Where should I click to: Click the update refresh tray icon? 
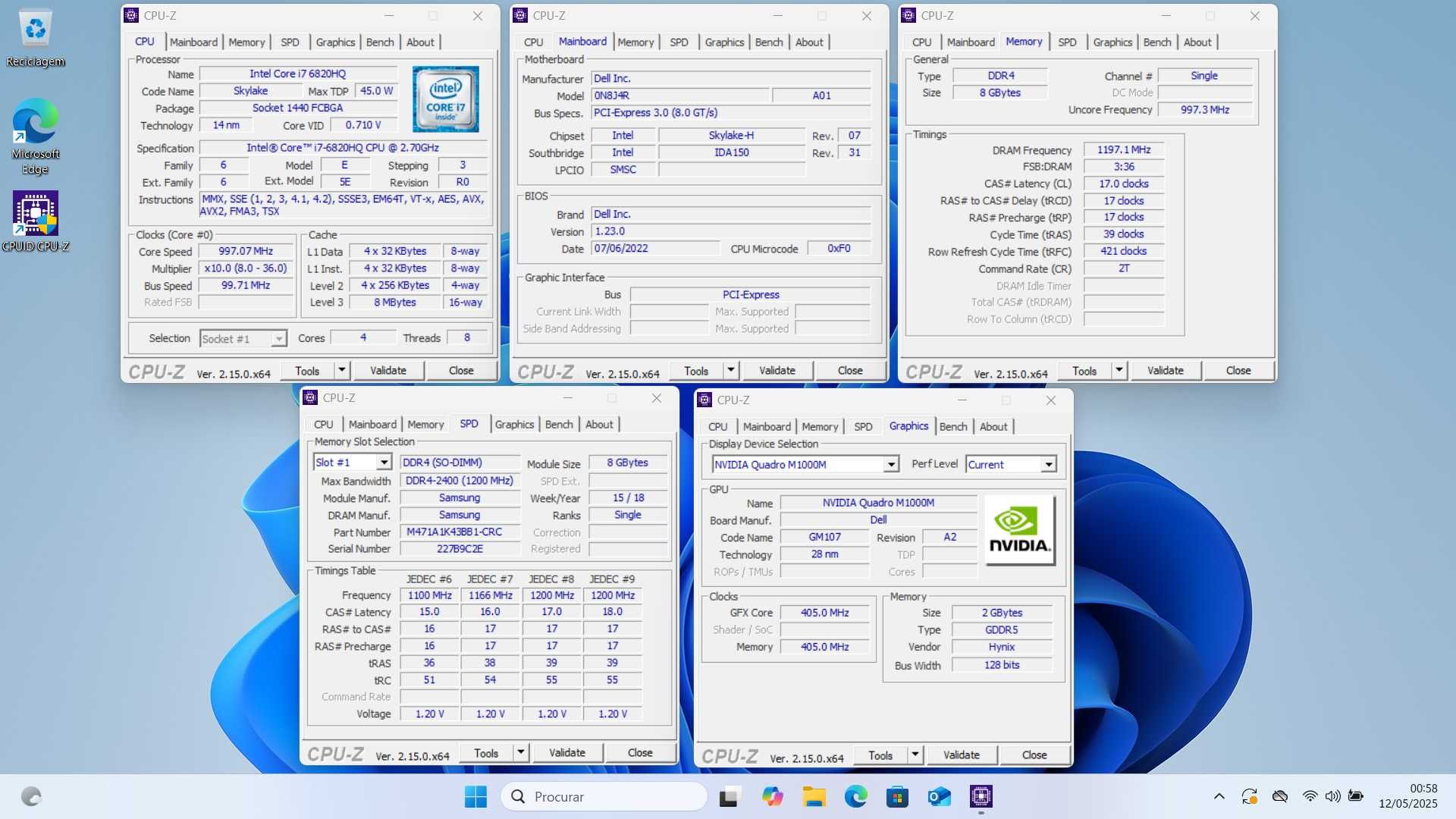tap(1249, 796)
